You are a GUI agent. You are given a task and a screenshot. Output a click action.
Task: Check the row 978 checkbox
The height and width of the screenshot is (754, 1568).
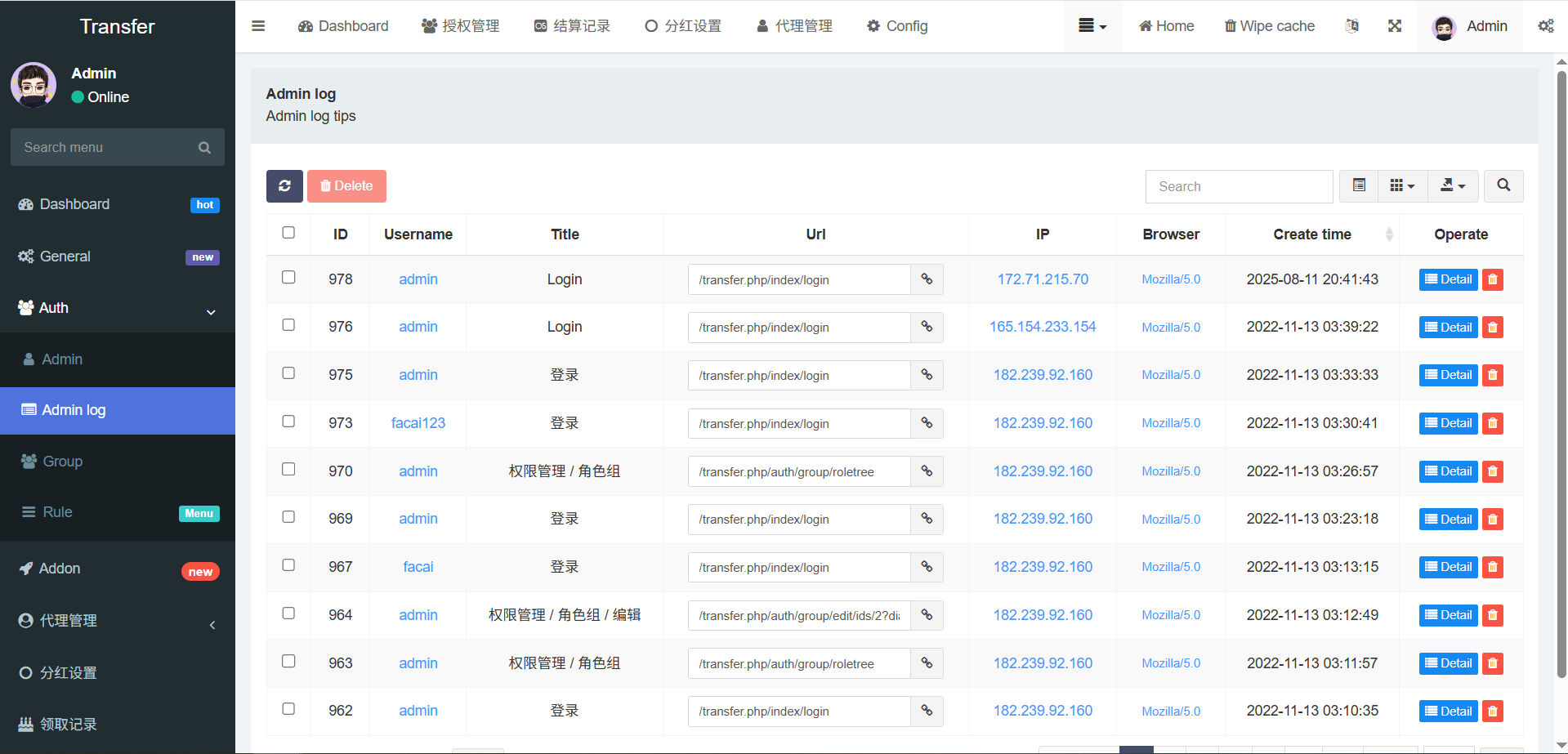[x=288, y=277]
